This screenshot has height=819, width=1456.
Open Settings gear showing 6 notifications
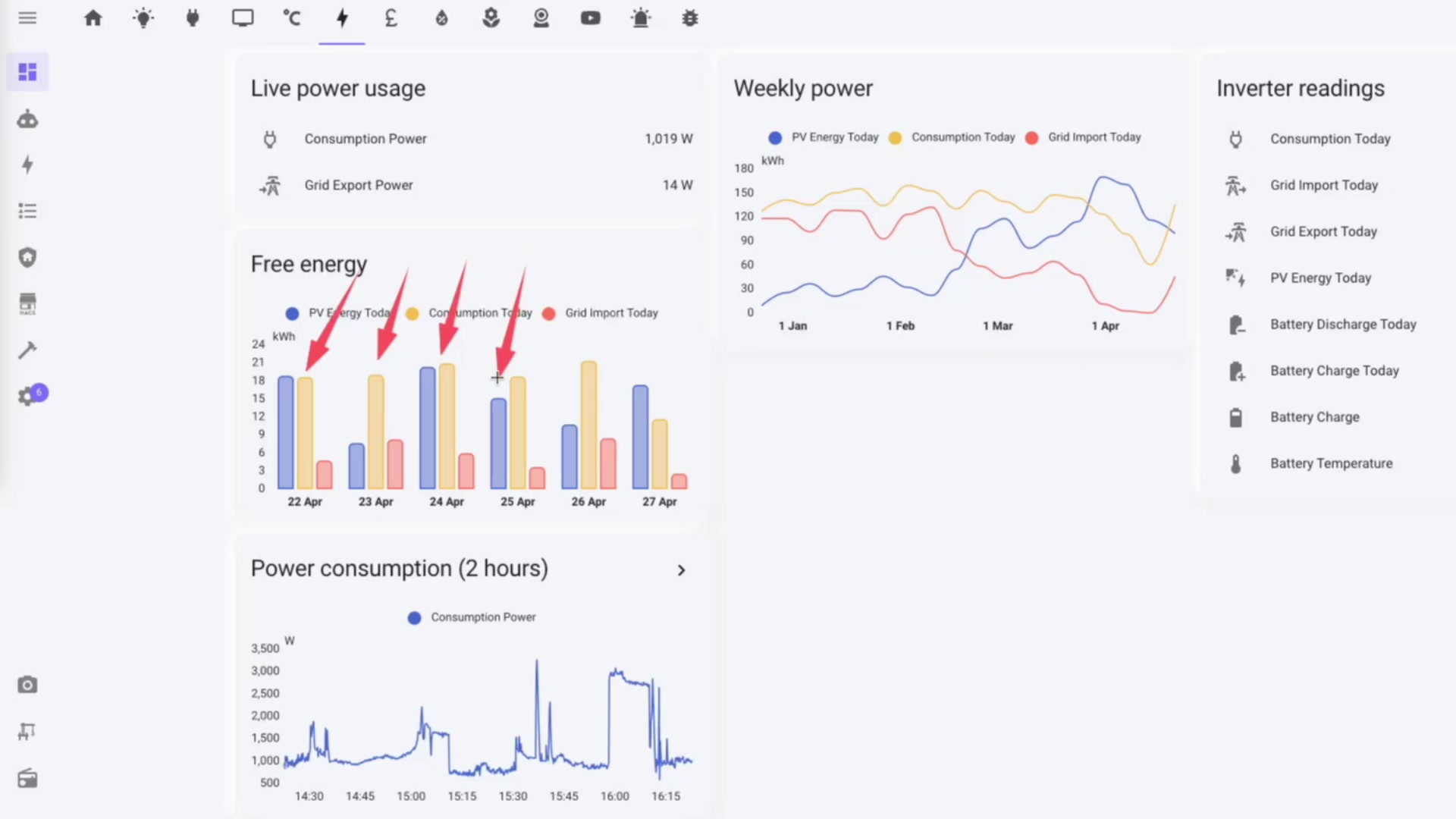pos(27,394)
